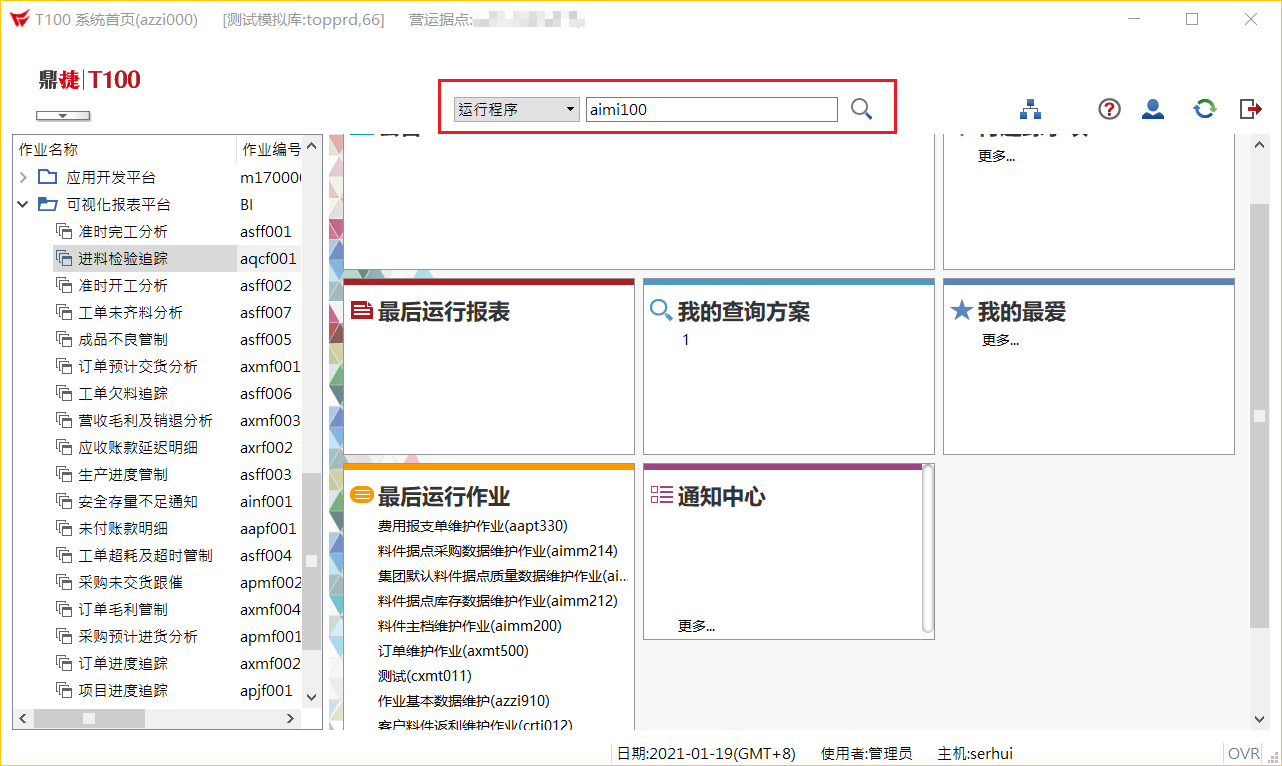Click inside the aimi100 search input field

[x=711, y=109]
